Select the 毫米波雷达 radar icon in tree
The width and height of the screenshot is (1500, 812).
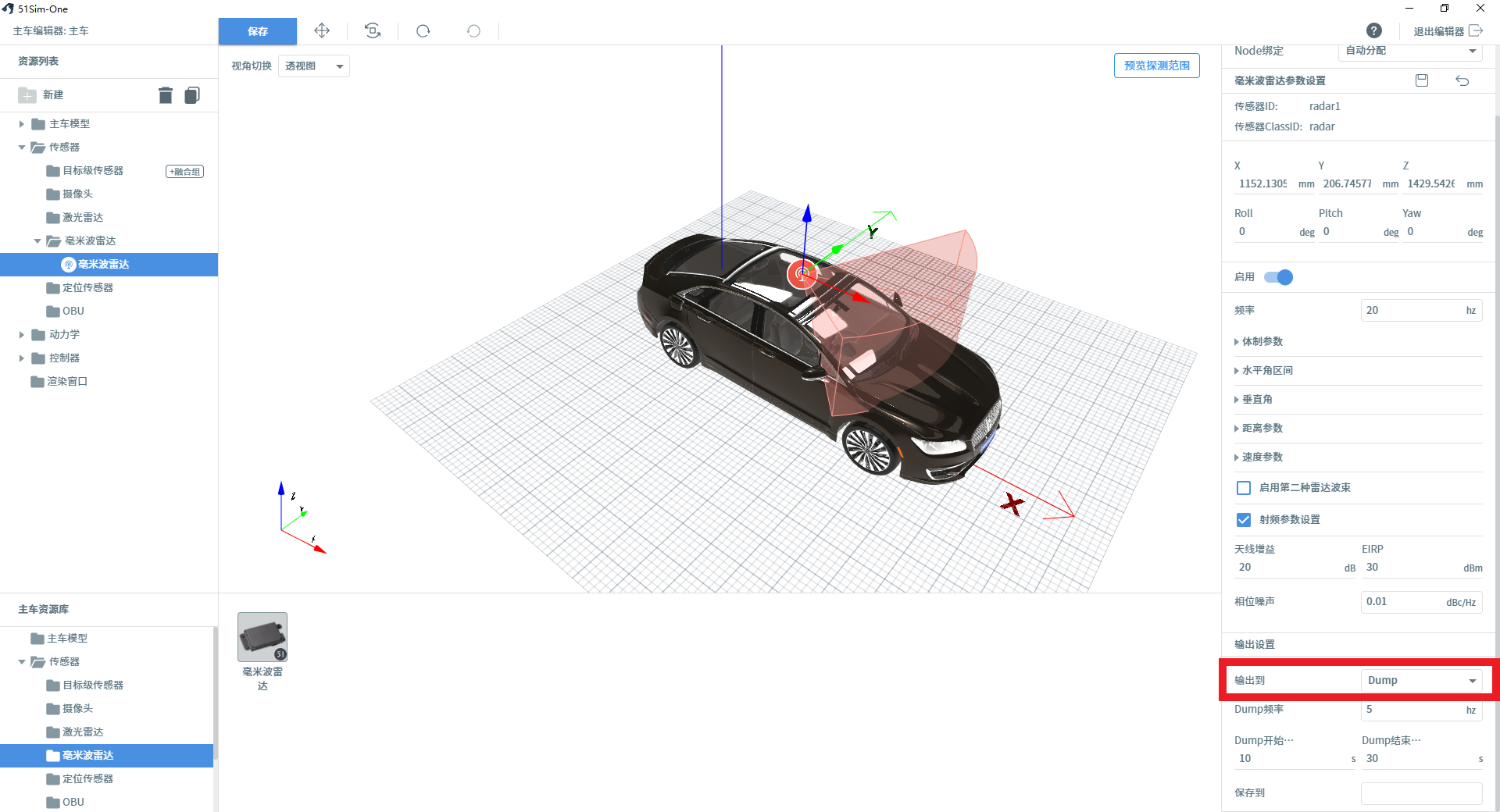click(x=69, y=265)
